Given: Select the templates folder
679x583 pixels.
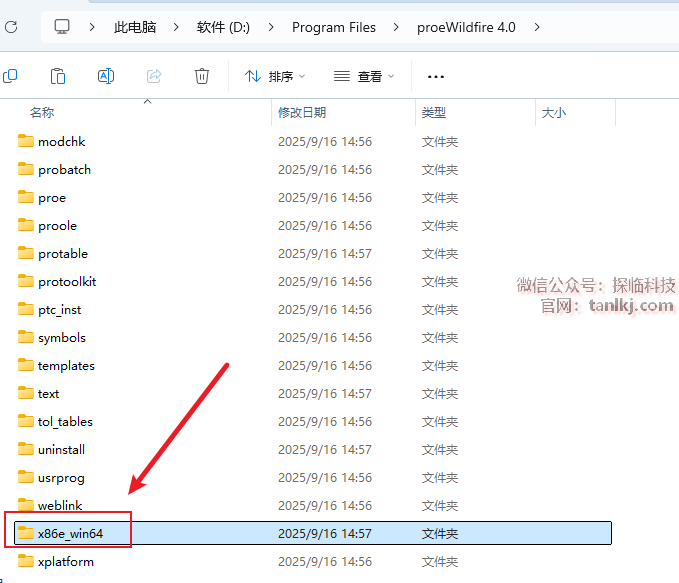Looking at the screenshot, I should tap(66, 366).
